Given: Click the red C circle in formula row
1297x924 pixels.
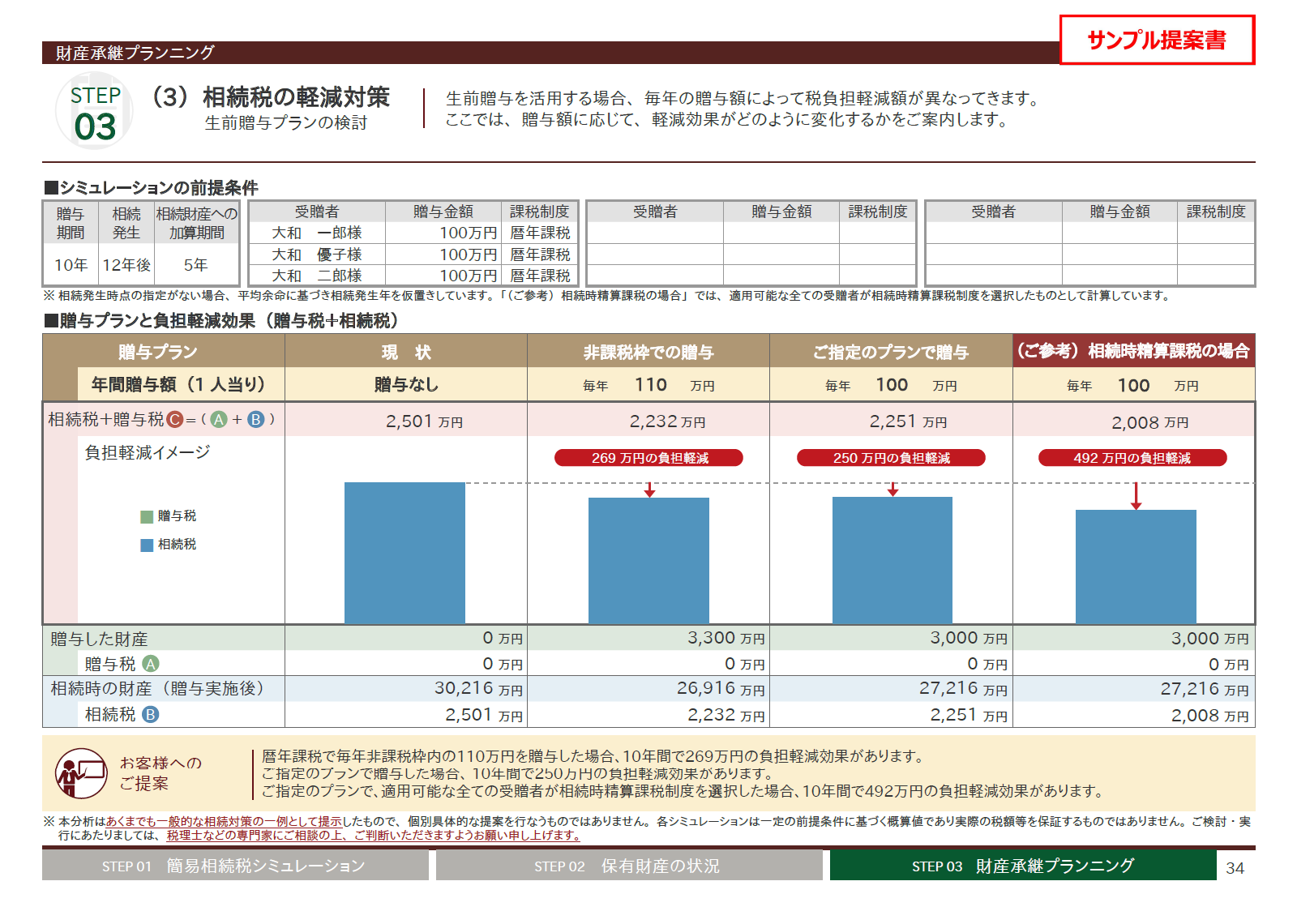Looking at the screenshot, I should tap(174, 420).
